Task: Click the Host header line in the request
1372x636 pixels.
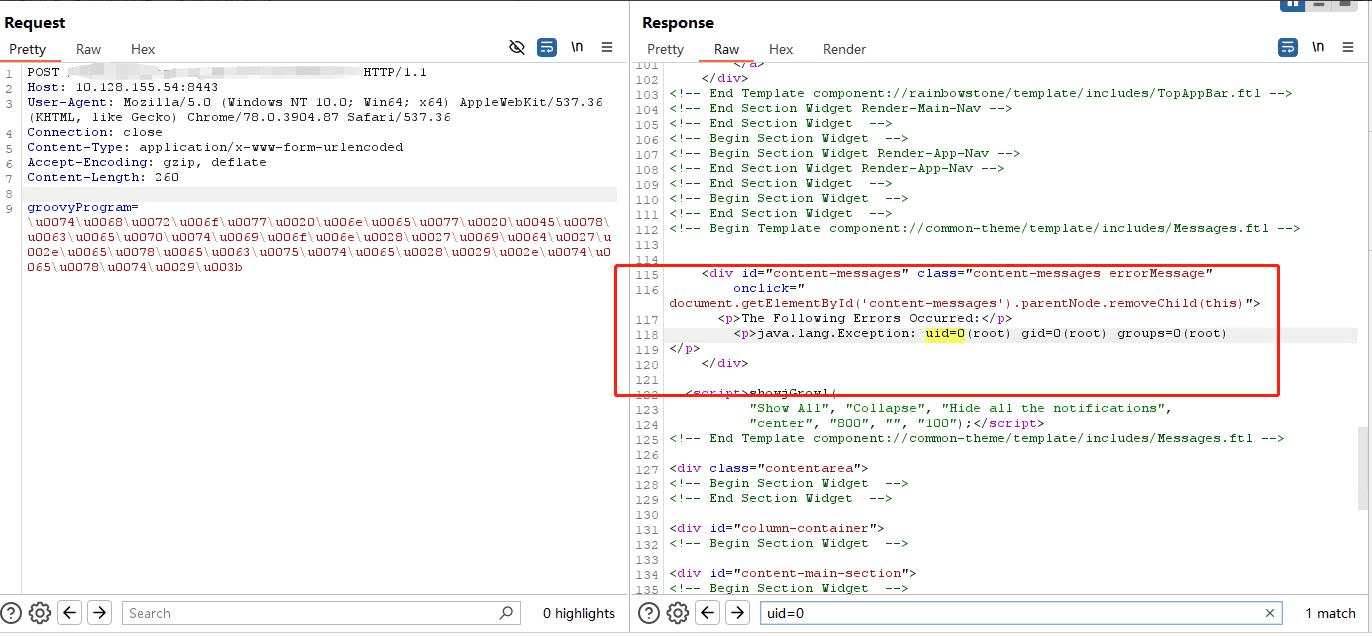Action: (x=122, y=87)
